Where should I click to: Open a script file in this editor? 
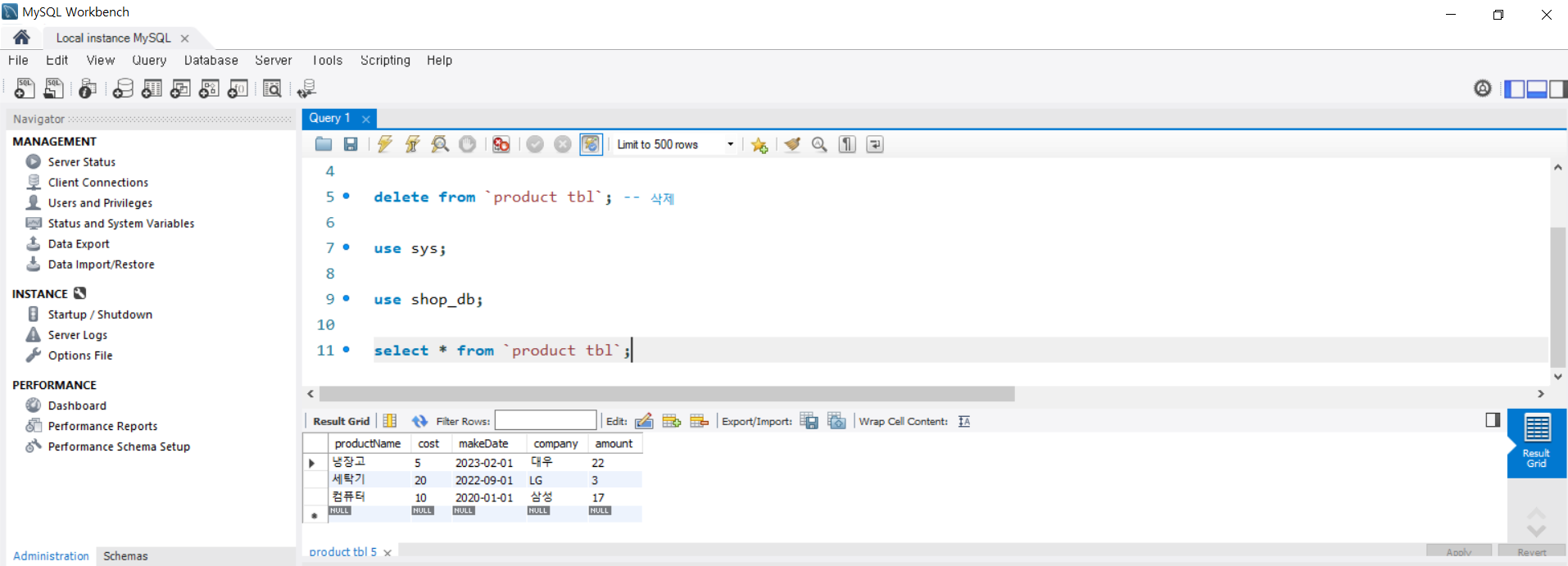coord(324,144)
